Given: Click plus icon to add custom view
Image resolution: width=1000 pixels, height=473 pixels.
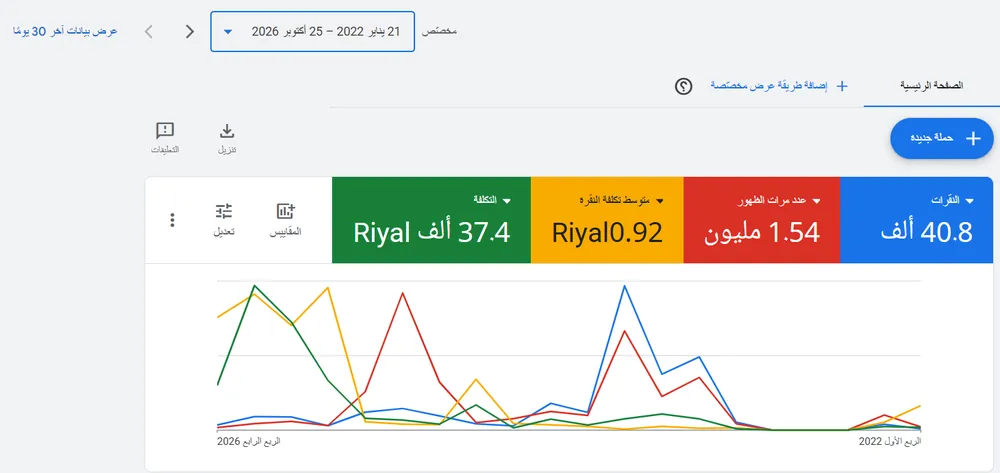Looking at the screenshot, I should pyautogui.click(x=842, y=86).
